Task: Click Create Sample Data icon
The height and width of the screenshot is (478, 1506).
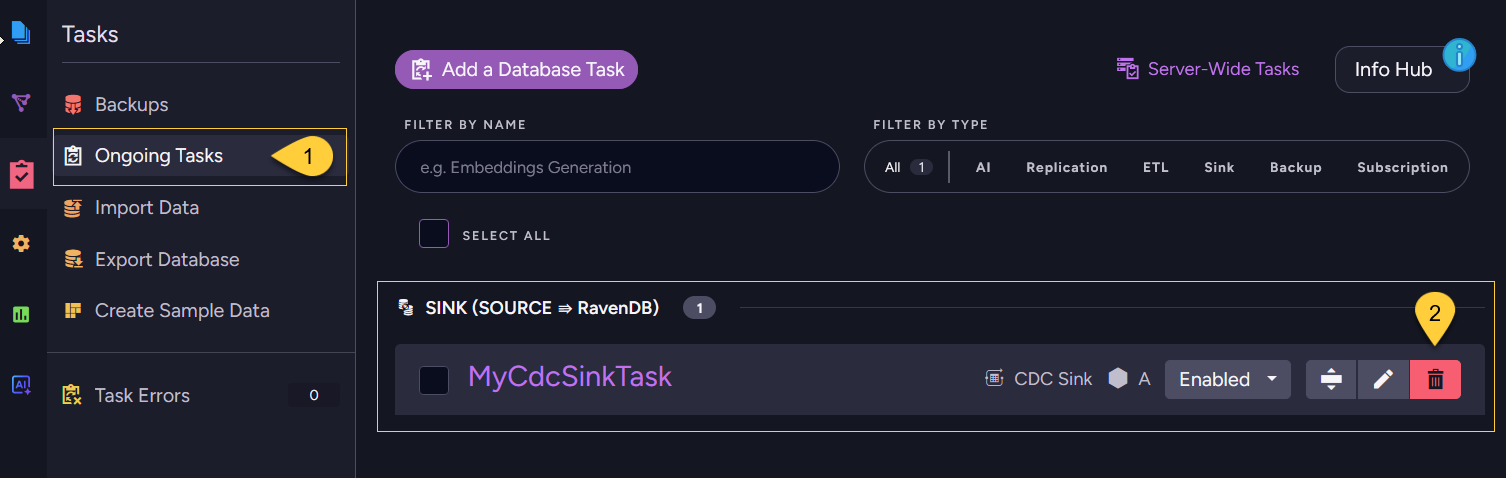Action: [x=73, y=311]
